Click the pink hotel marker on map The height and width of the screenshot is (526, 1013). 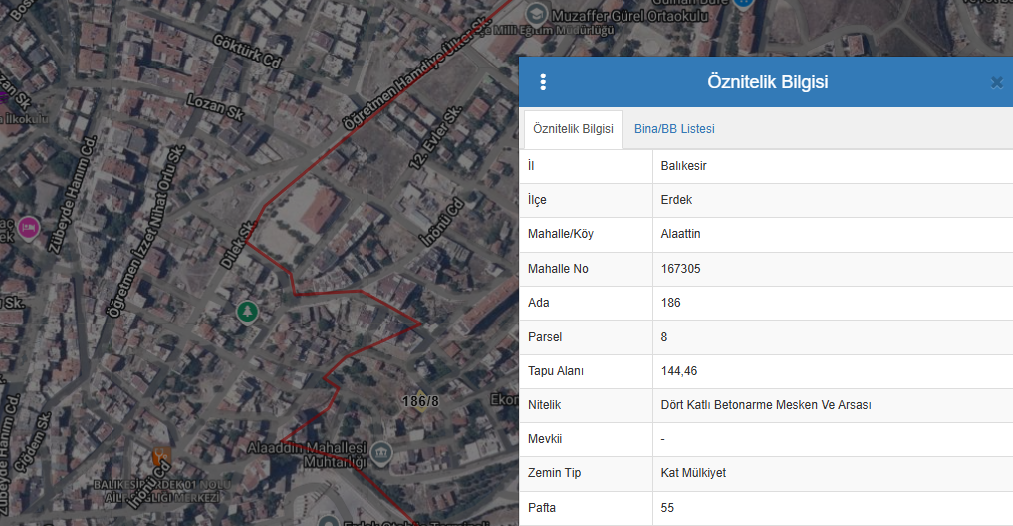tap(28, 228)
